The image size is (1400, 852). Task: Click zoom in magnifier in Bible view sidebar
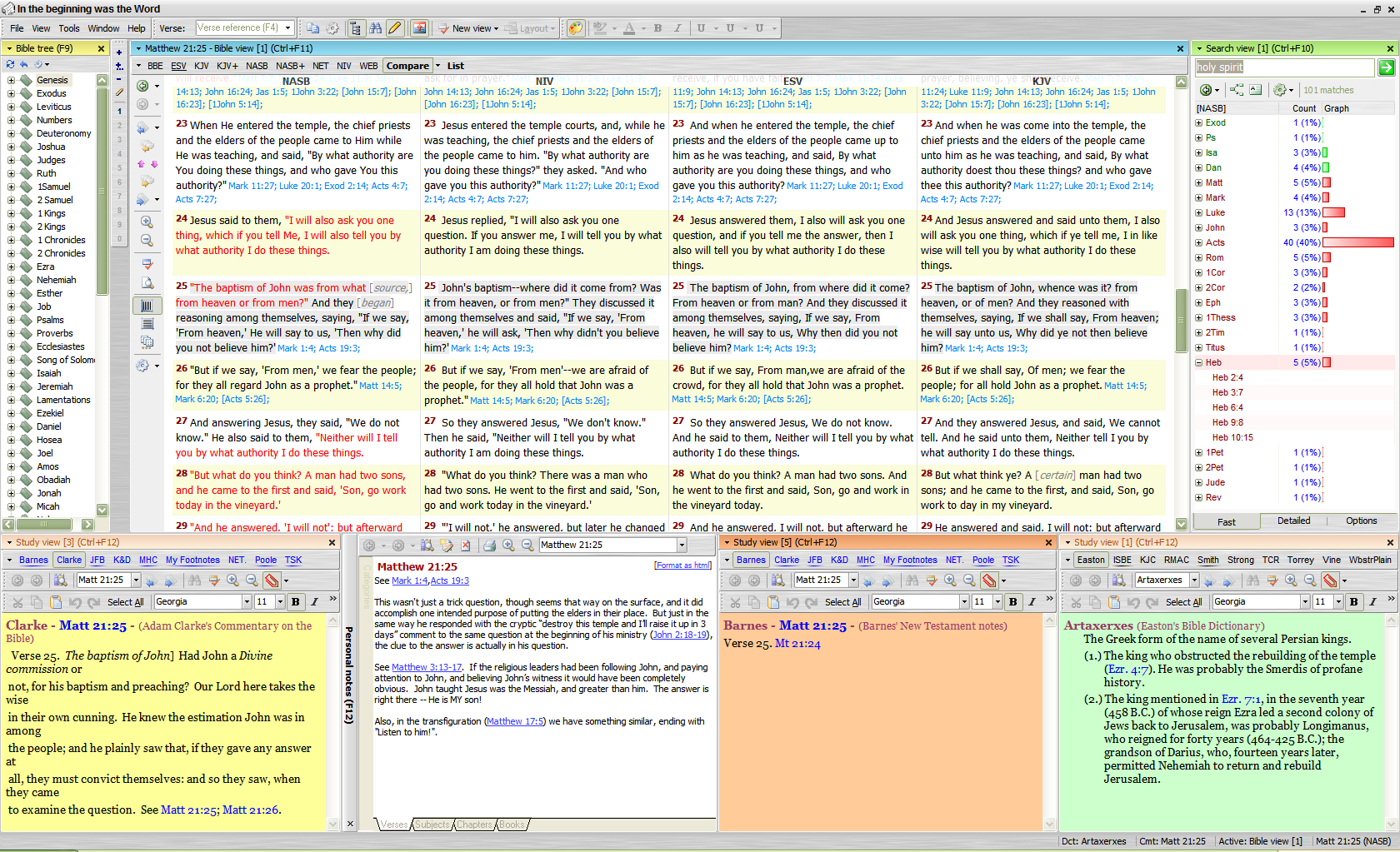[147, 222]
